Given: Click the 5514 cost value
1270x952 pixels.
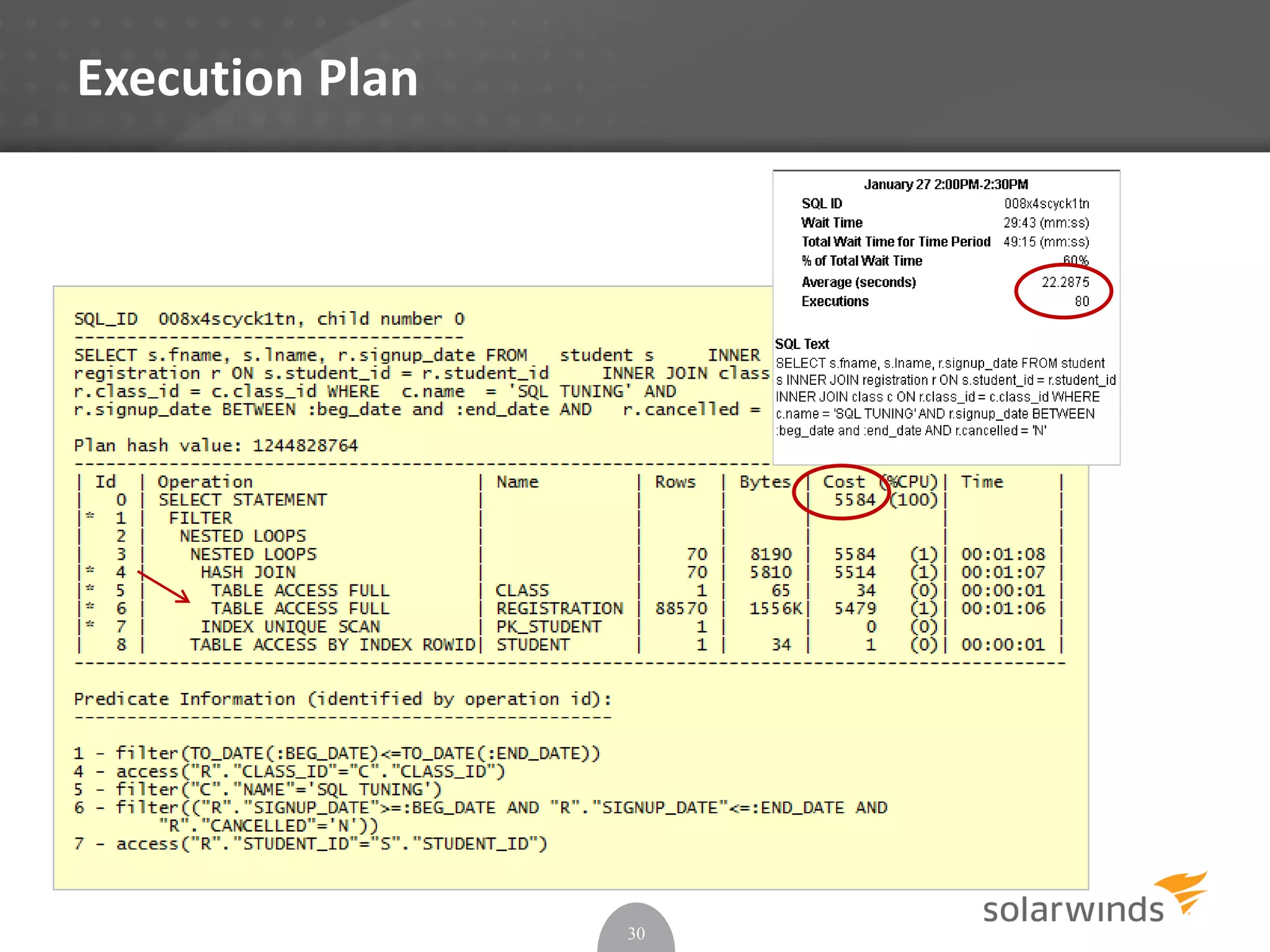Looking at the screenshot, I should click(855, 572).
